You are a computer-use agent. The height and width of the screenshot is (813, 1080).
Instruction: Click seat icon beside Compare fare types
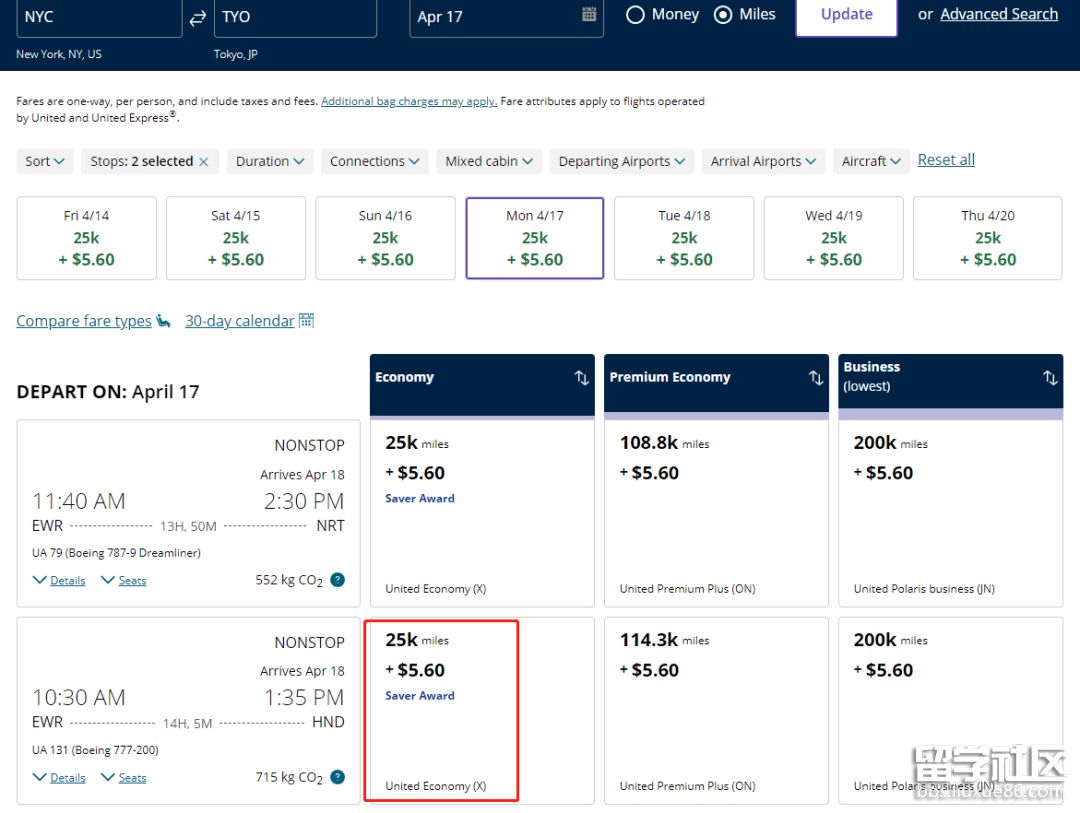pos(163,321)
